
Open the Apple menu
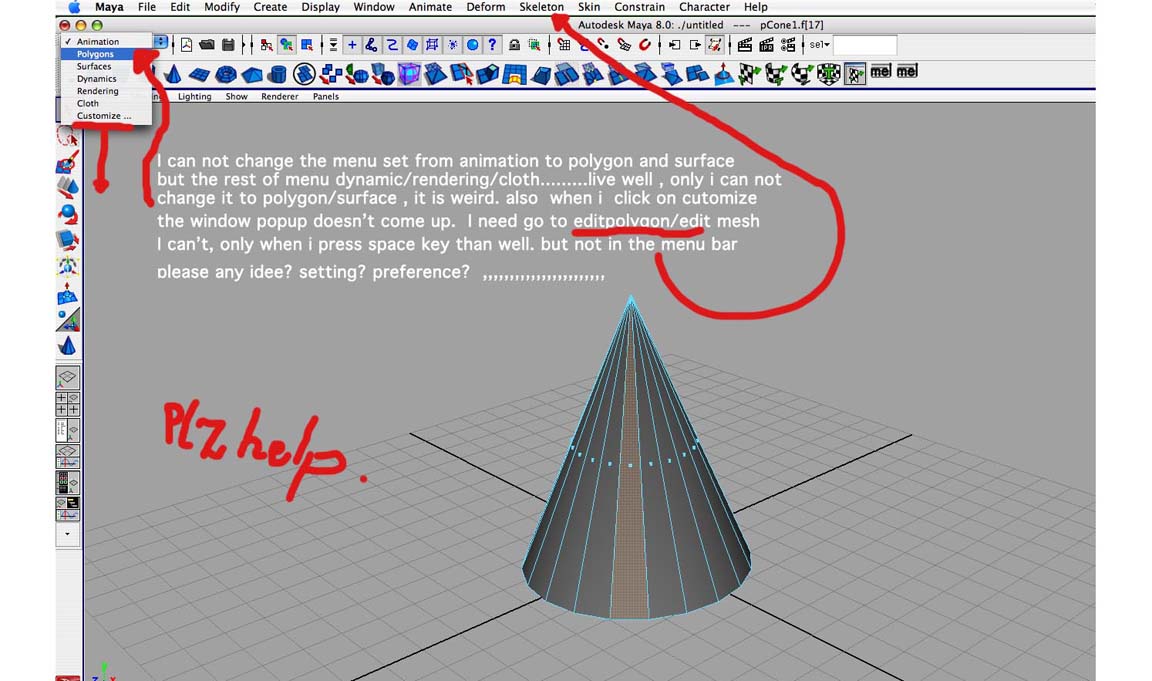[74, 7]
